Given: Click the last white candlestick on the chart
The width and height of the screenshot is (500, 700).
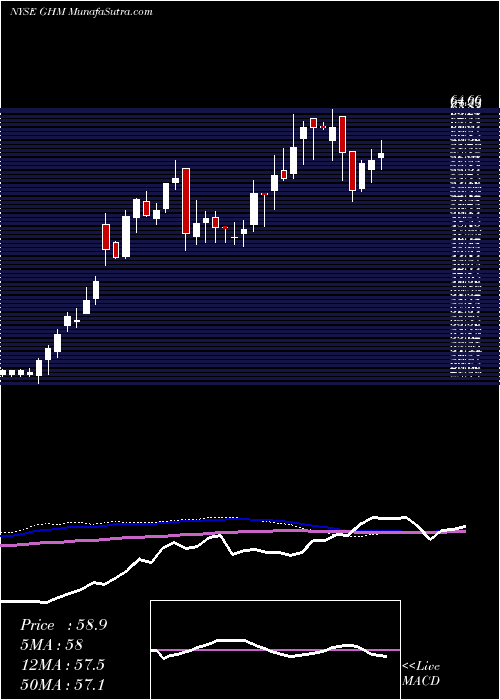Looking at the screenshot, I should click(x=381, y=155).
